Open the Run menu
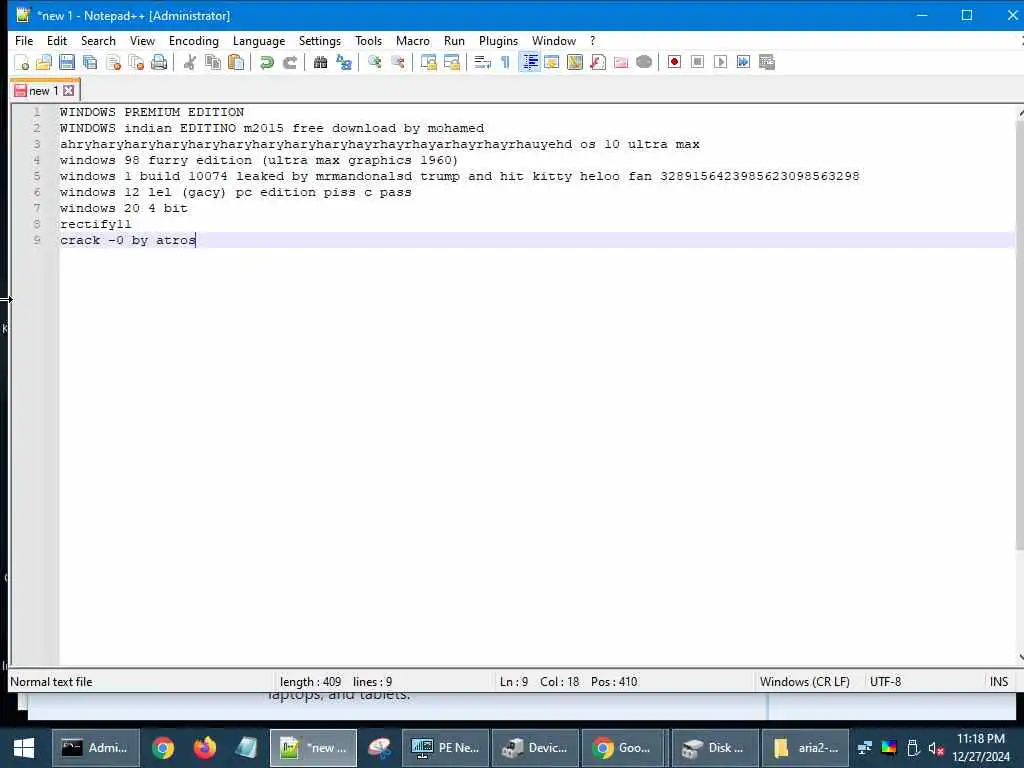 [454, 40]
